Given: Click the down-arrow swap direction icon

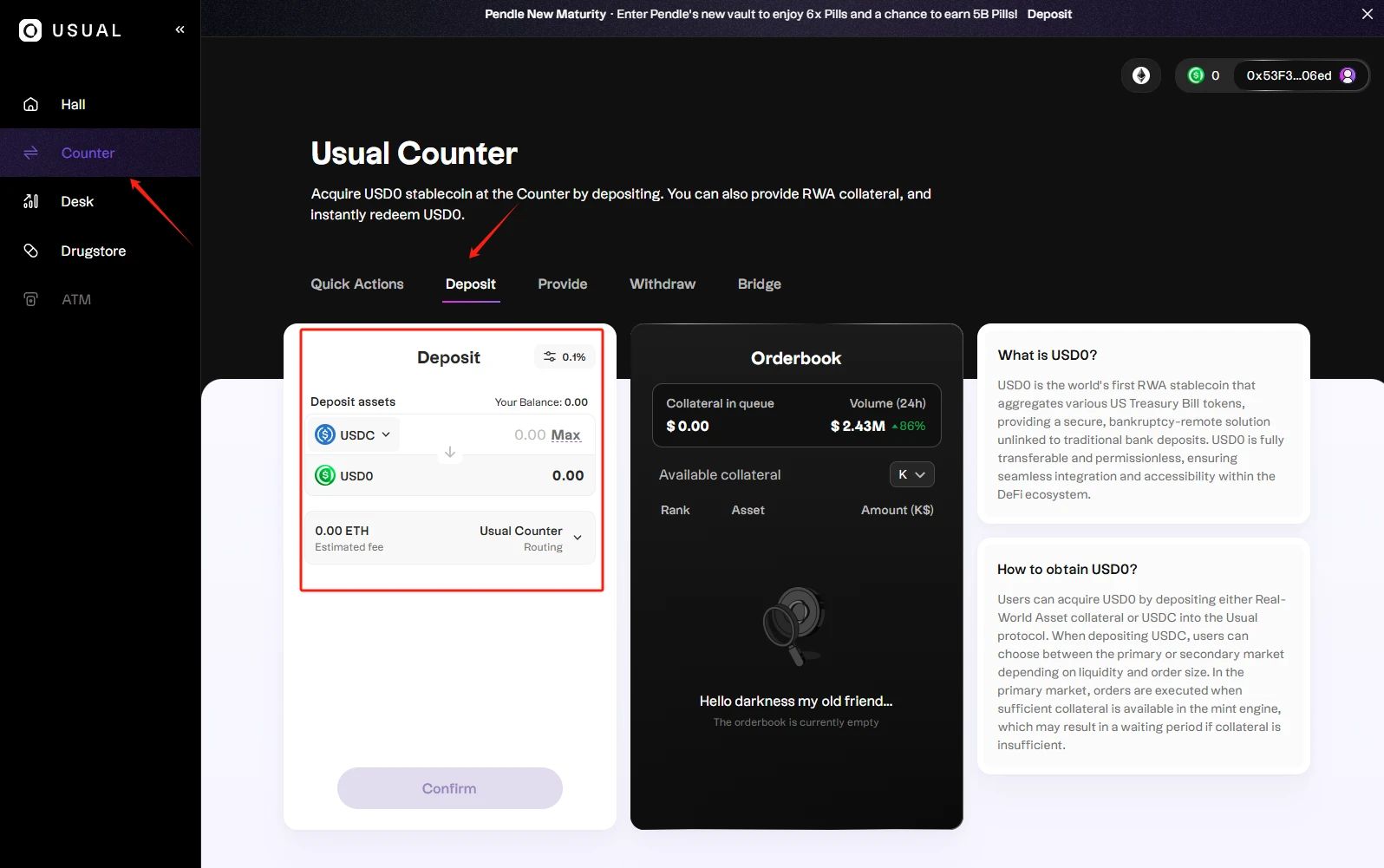Looking at the screenshot, I should coord(450,452).
